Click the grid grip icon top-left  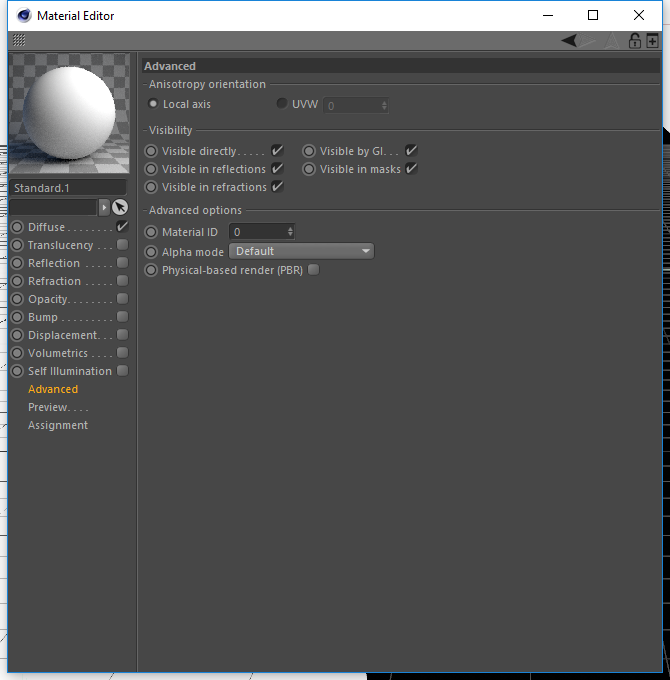coord(19,40)
